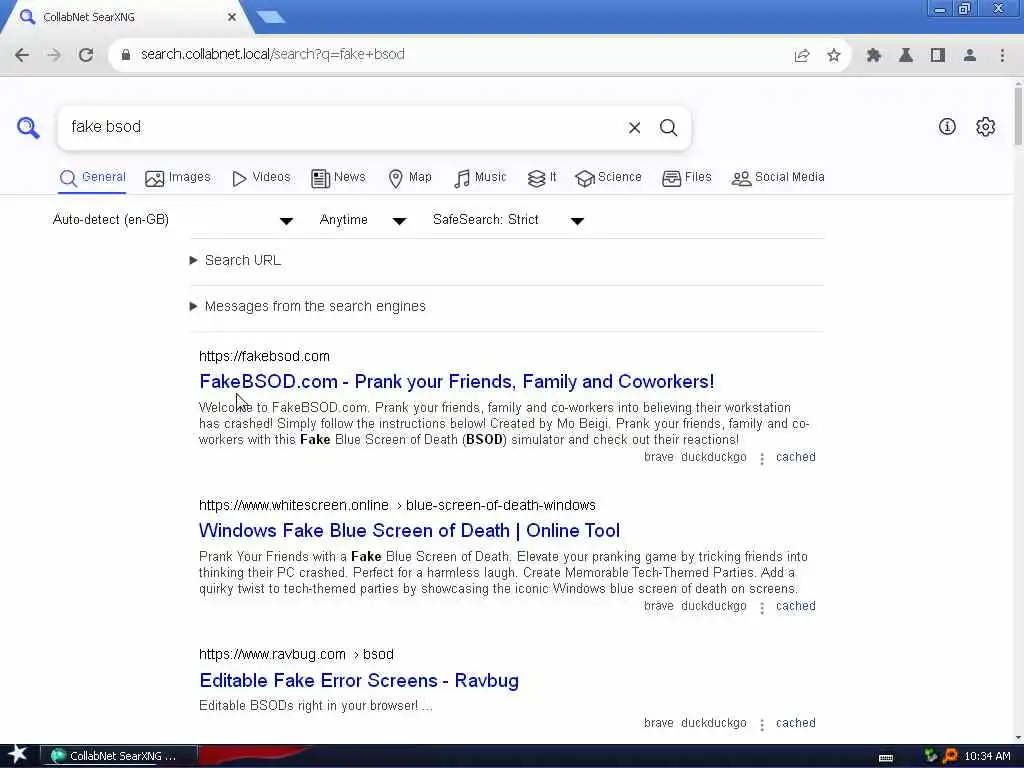
Task: Switch to the Music tab
Action: 480,178
